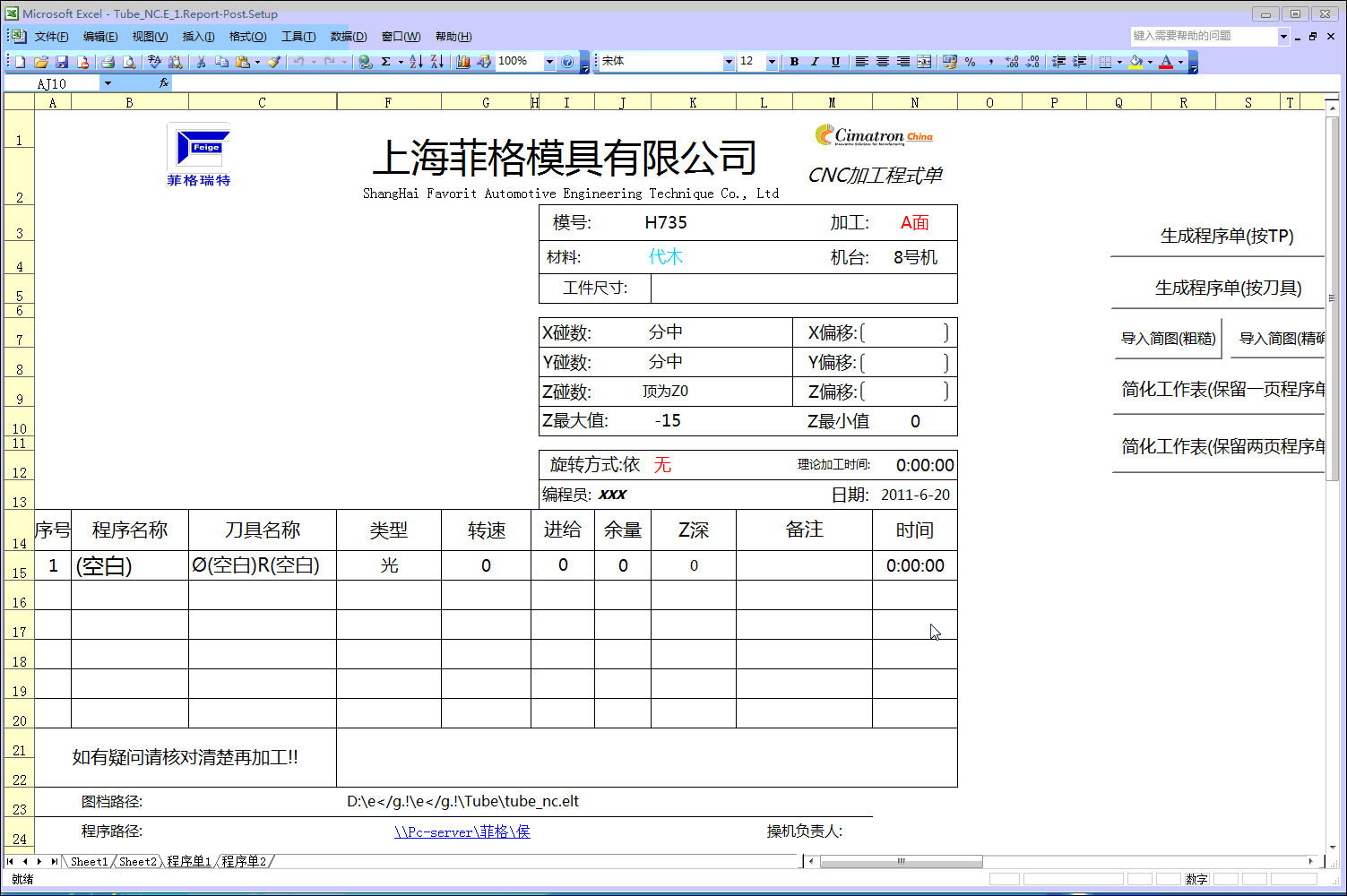The image size is (1347, 896).
Task: Toggle bold formatting on selection
Action: click(x=793, y=62)
